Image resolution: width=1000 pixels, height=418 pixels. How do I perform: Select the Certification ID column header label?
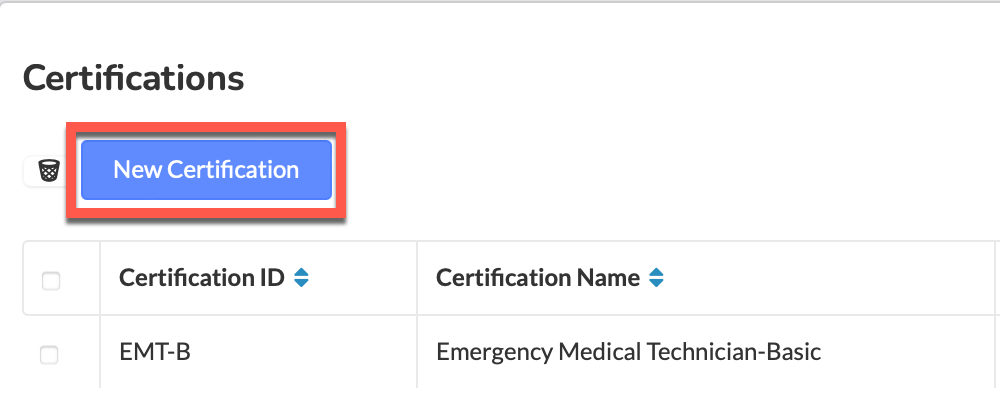[202, 278]
